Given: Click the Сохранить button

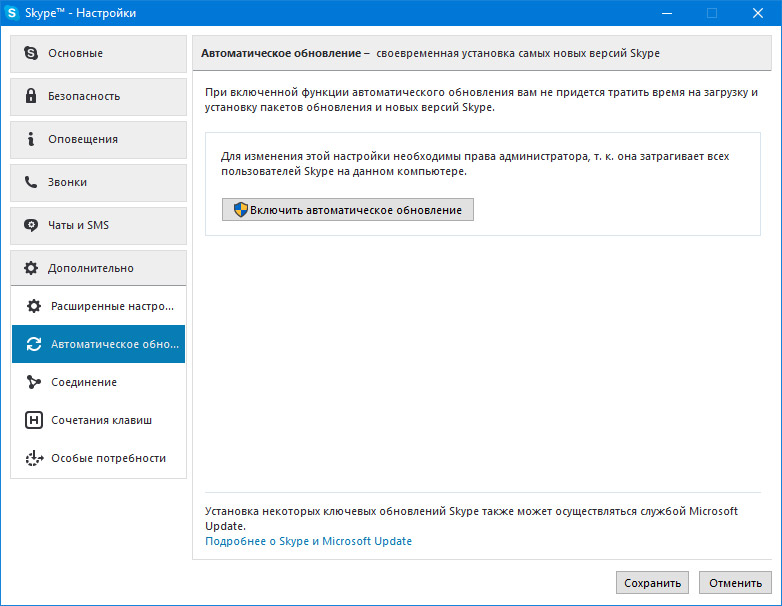Looking at the screenshot, I should pyautogui.click(x=652, y=583).
